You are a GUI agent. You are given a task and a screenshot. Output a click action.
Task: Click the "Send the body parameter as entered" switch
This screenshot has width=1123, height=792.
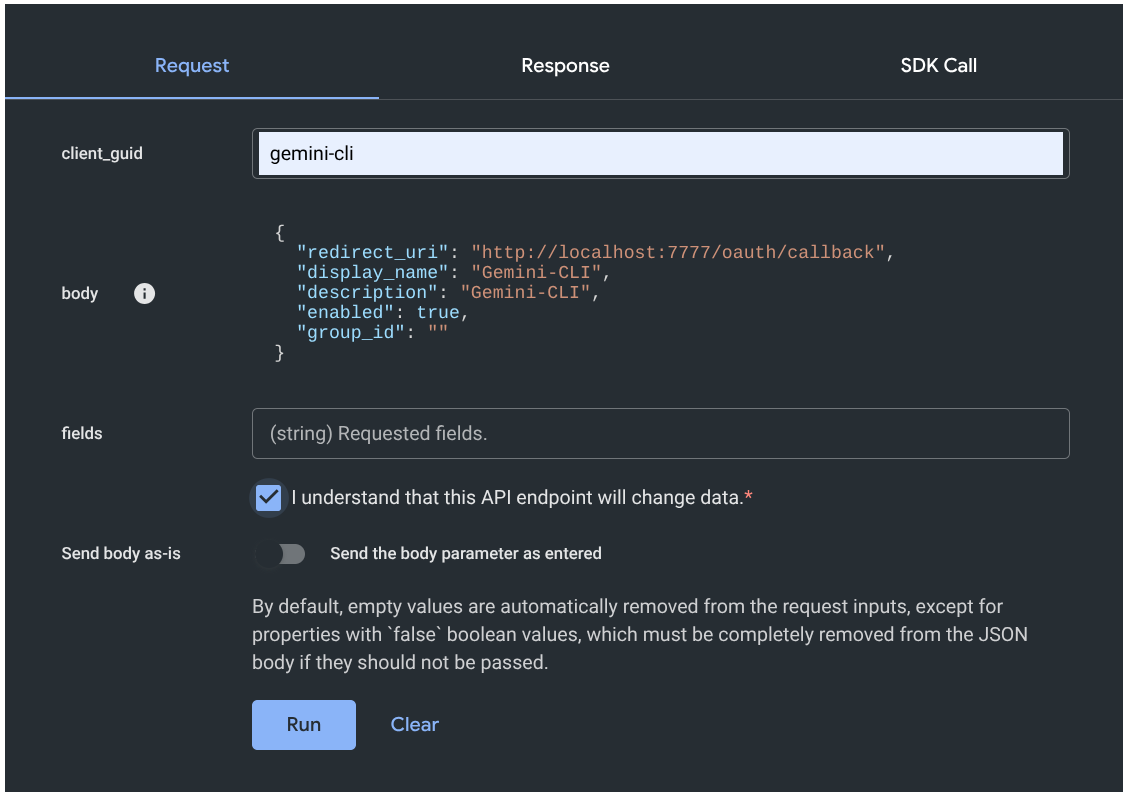(x=281, y=553)
